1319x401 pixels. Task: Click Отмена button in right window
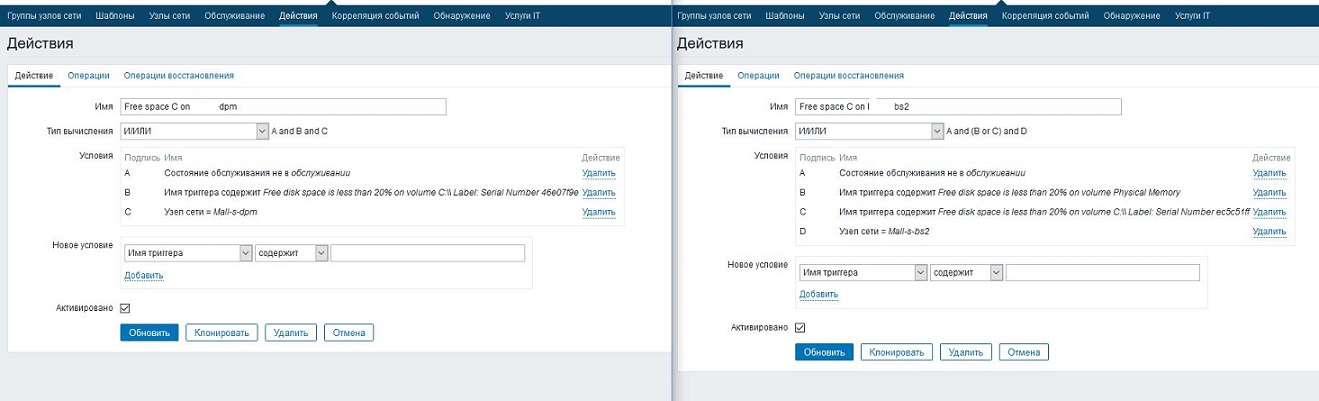pos(1024,352)
